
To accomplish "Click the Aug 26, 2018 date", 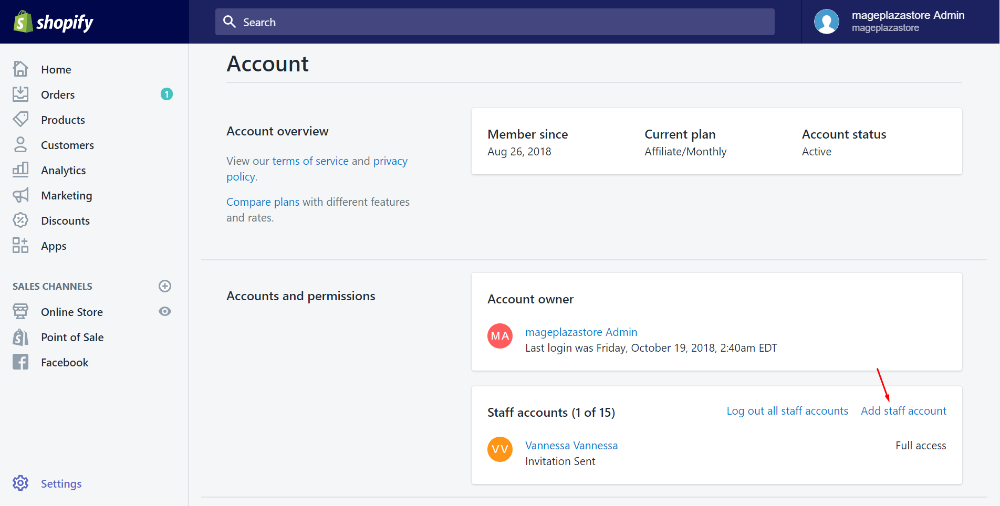I will tap(519, 151).
